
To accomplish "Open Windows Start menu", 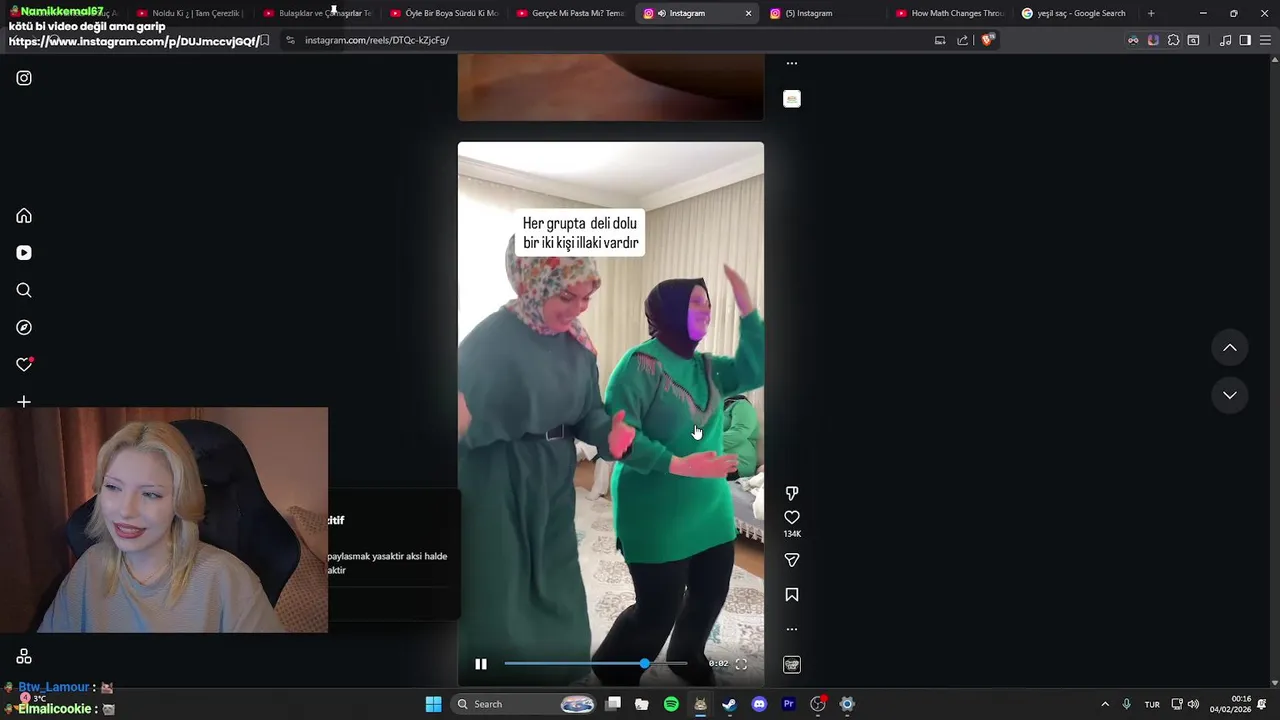I will pos(433,704).
